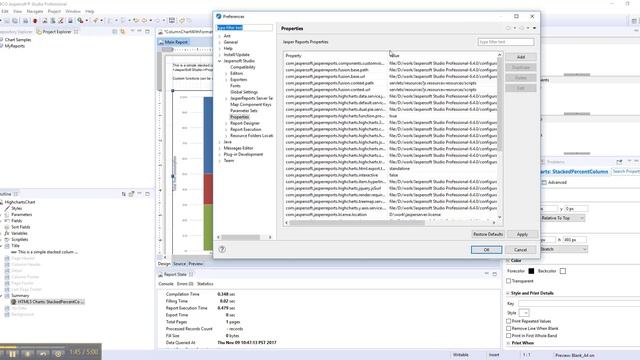Click the compile report icon in main toolbar

pos(44,20)
